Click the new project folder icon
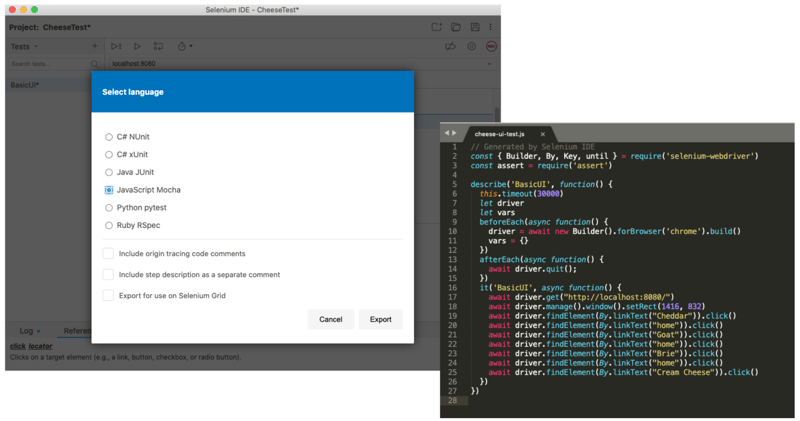Image resolution: width=800 pixels, height=421 pixels. (437, 27)
